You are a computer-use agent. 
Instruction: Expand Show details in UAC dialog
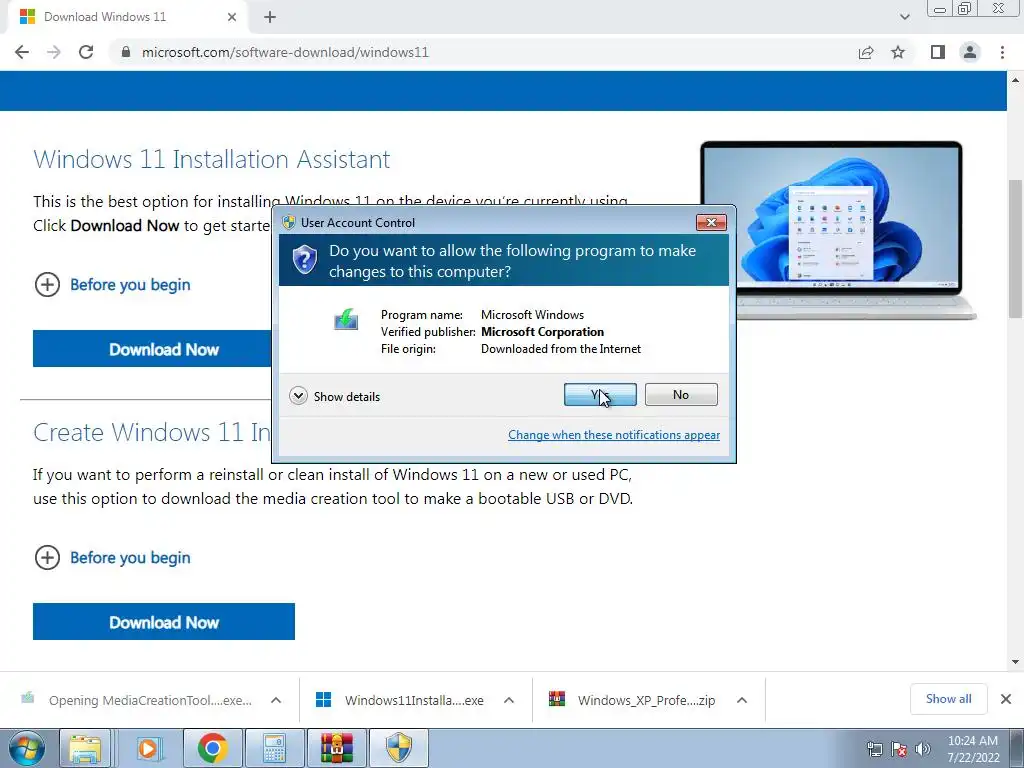334,396
